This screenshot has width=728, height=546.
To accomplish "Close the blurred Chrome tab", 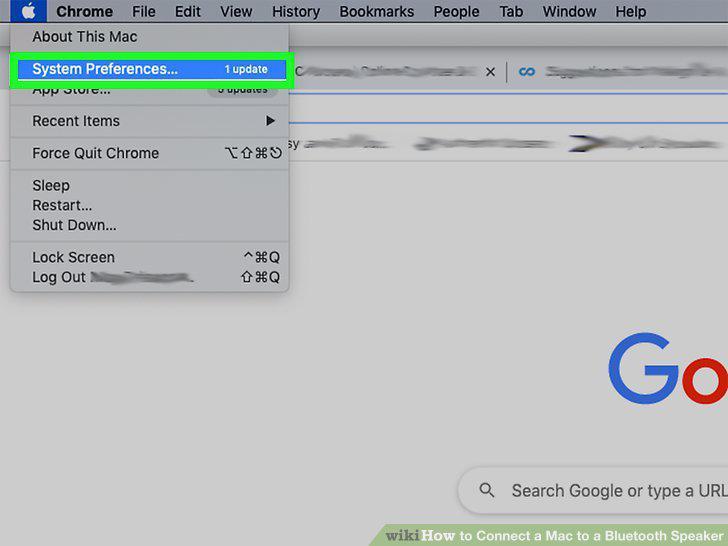I will (x=490, y=72).
